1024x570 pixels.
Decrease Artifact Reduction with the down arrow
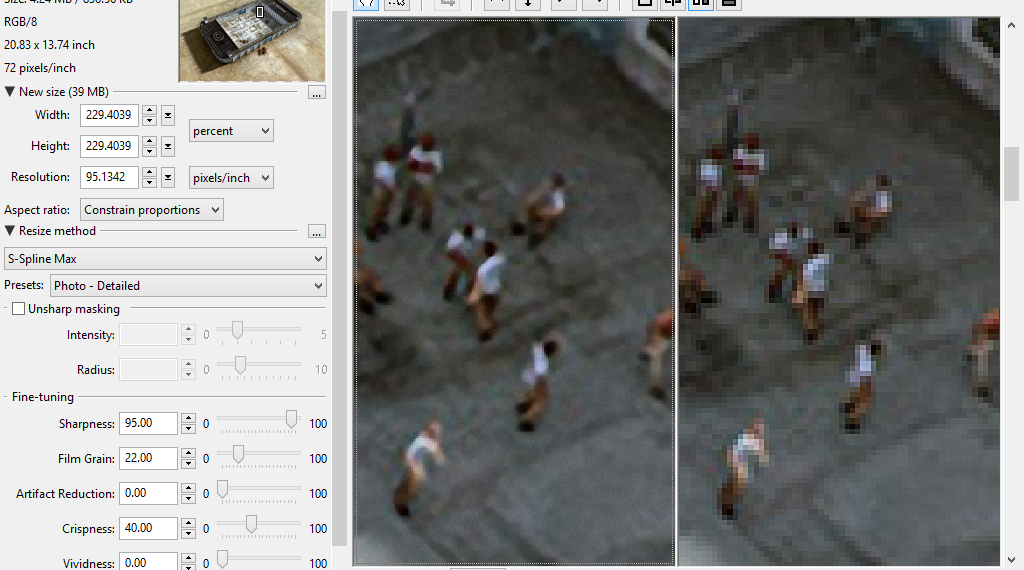tap(188, 498)
